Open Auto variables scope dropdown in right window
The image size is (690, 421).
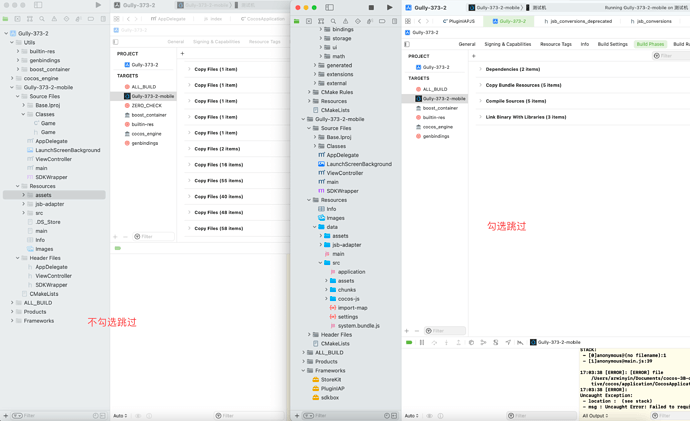pos(411,416)
